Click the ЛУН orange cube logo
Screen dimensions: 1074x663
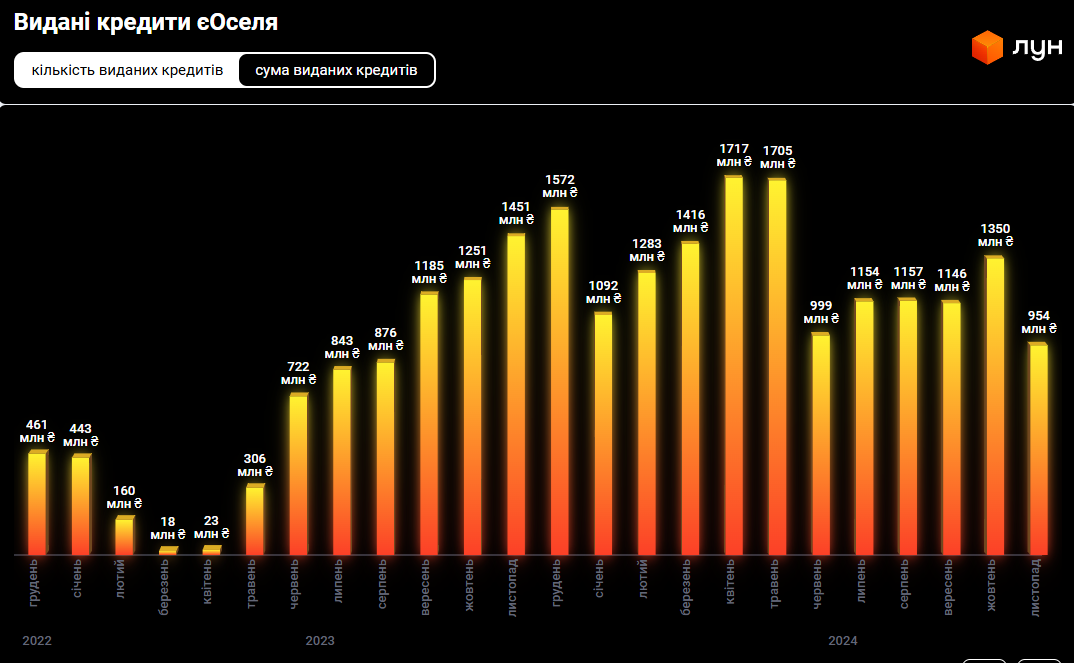pyautogui.click(x=987, y=47)
